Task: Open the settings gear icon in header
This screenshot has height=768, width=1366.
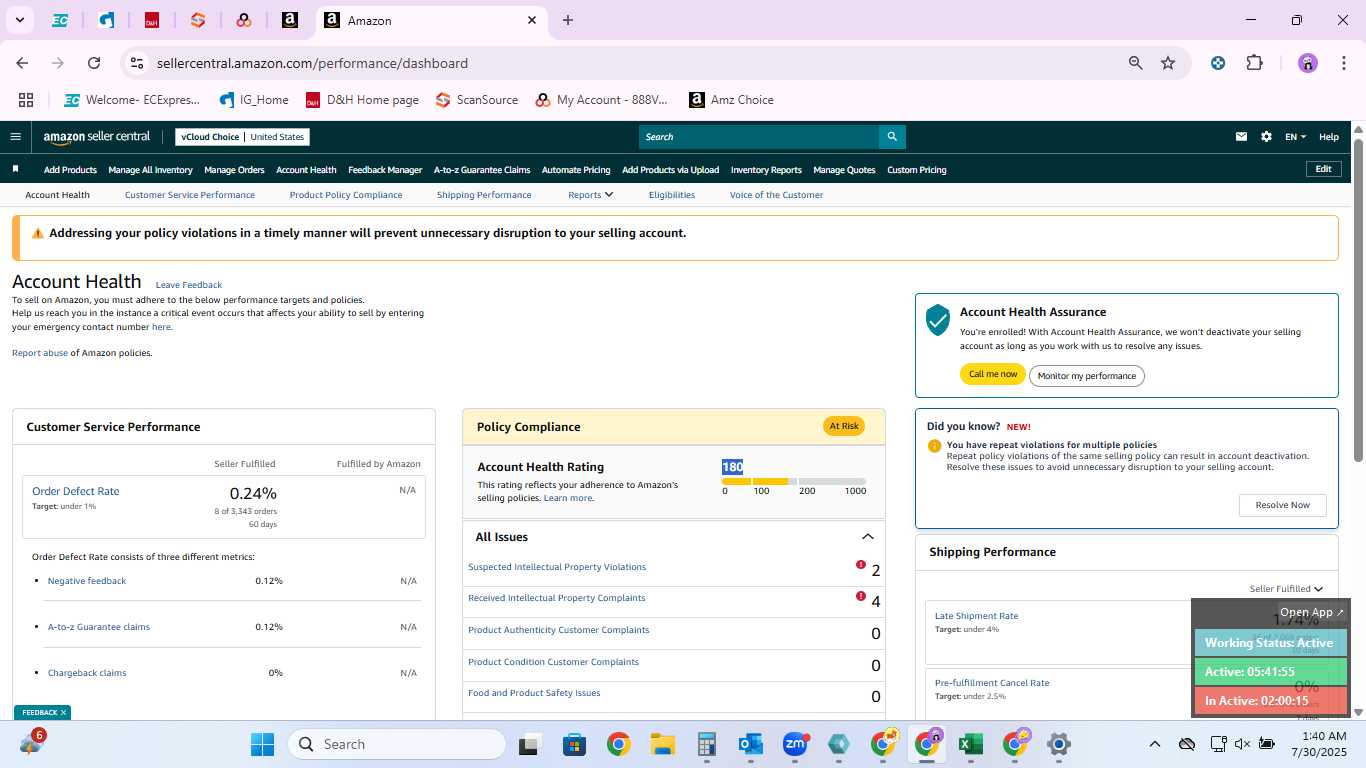Action: 1266,137
